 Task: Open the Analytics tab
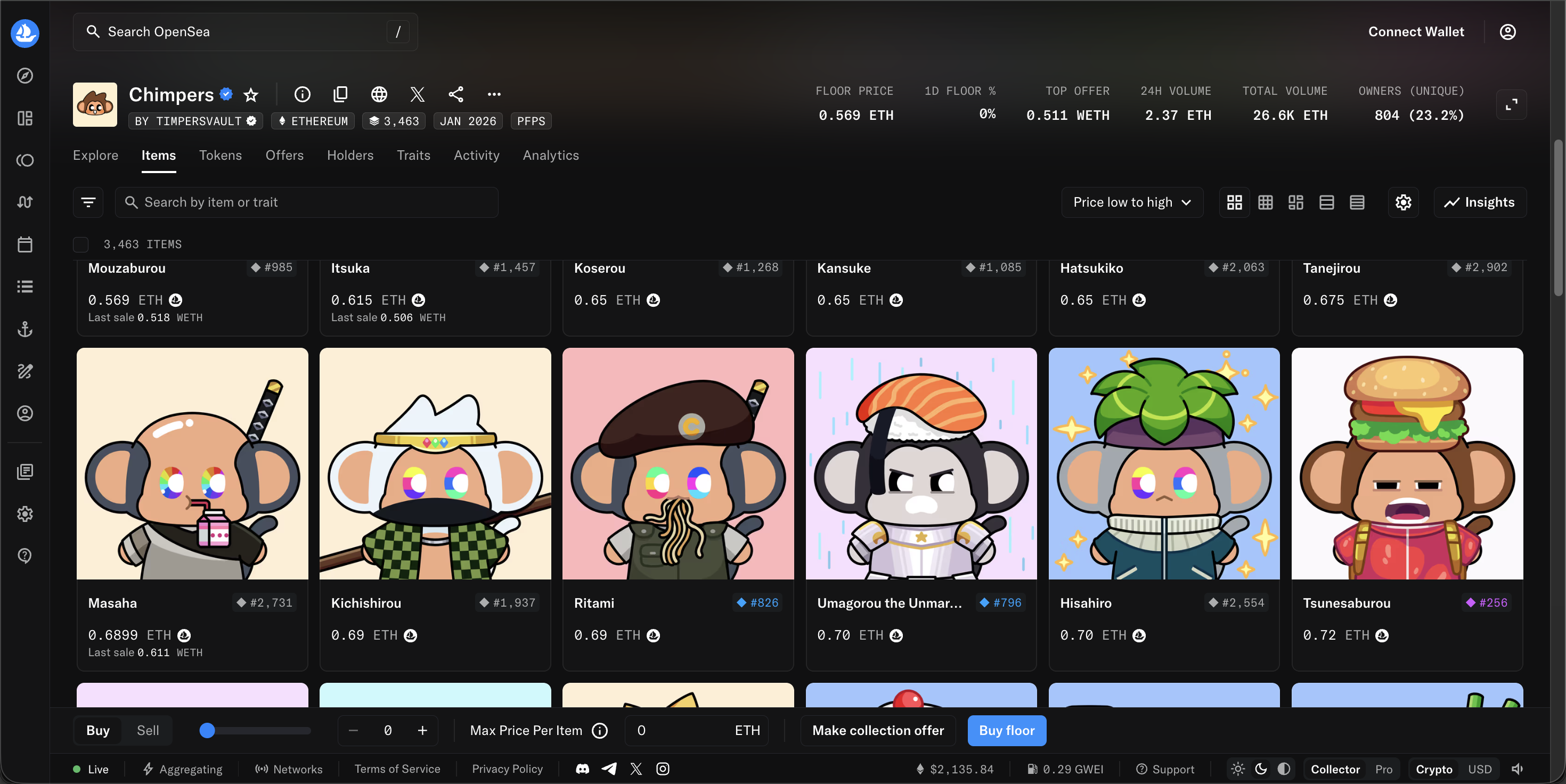point(550,155)
